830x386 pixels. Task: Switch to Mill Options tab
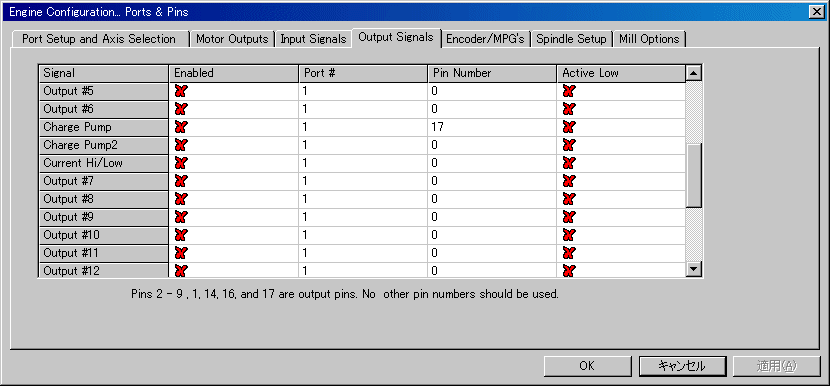649,39
